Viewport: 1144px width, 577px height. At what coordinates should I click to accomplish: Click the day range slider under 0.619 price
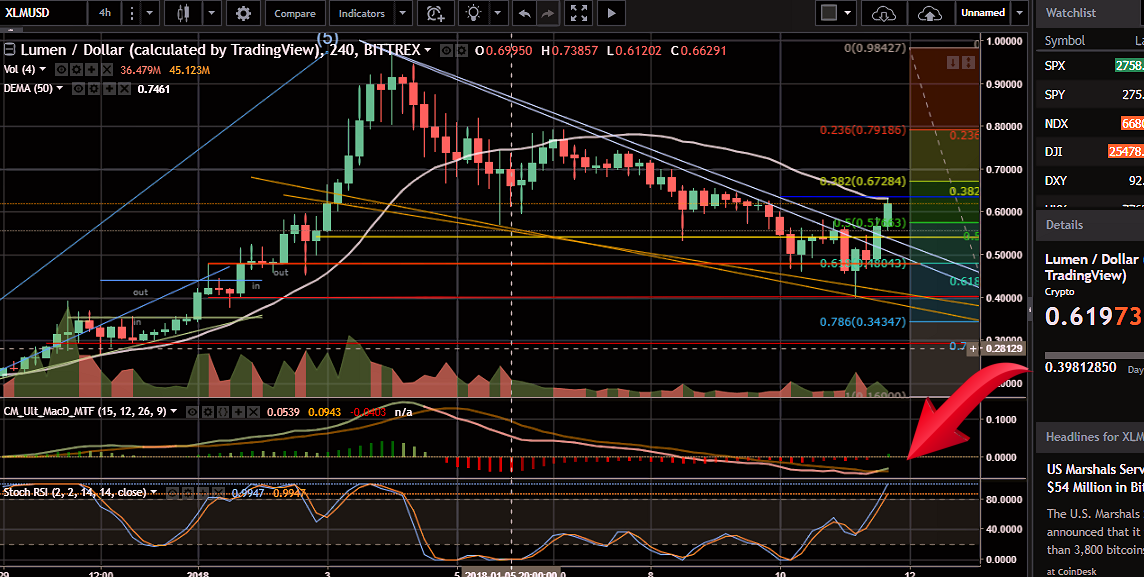point(1094,355)
